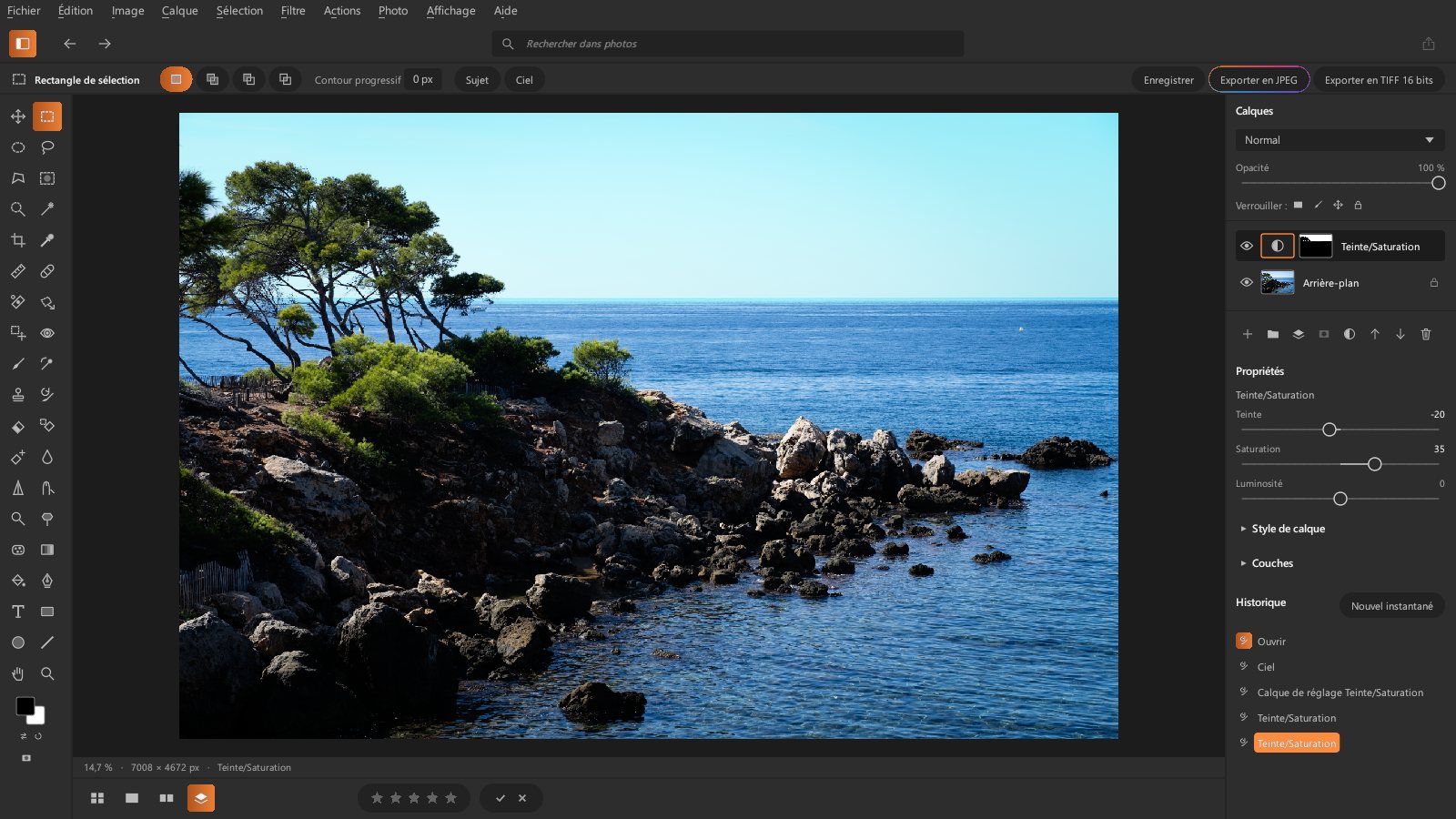Toggle the layers view at bottom
1456x819 pixels.
[201, 798]
